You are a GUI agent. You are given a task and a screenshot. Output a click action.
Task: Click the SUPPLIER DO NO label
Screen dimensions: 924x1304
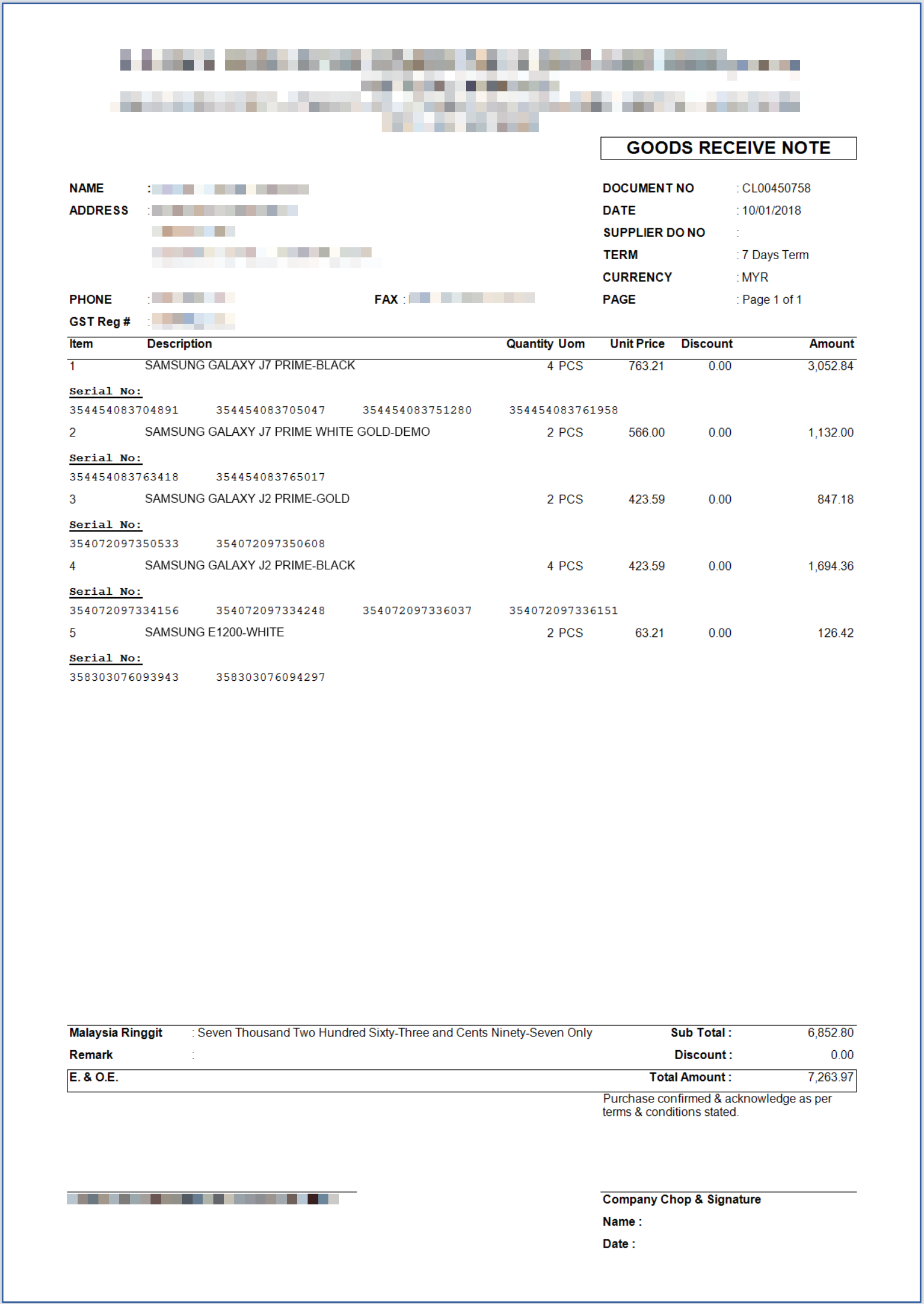[x=654, y=232]
